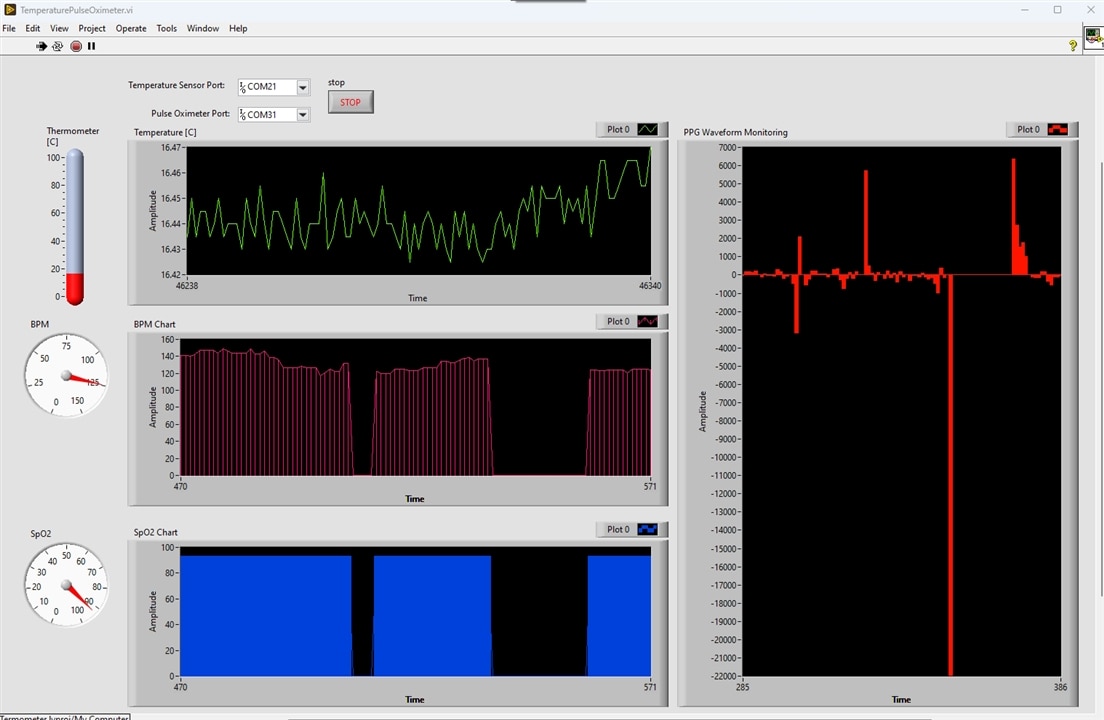Click the VI connector icon at top right
1104x720 pixels.
coord(1093,36)
